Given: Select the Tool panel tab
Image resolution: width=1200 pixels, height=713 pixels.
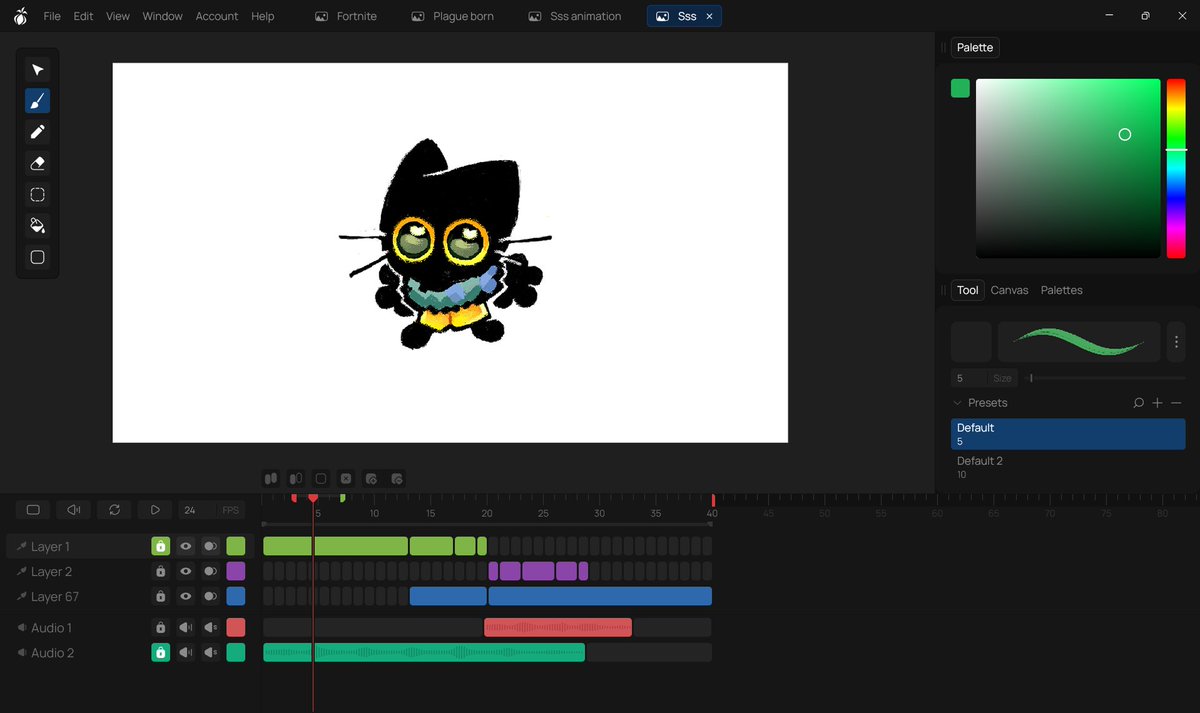Looking at the screenshot, I should coord(967,290).
